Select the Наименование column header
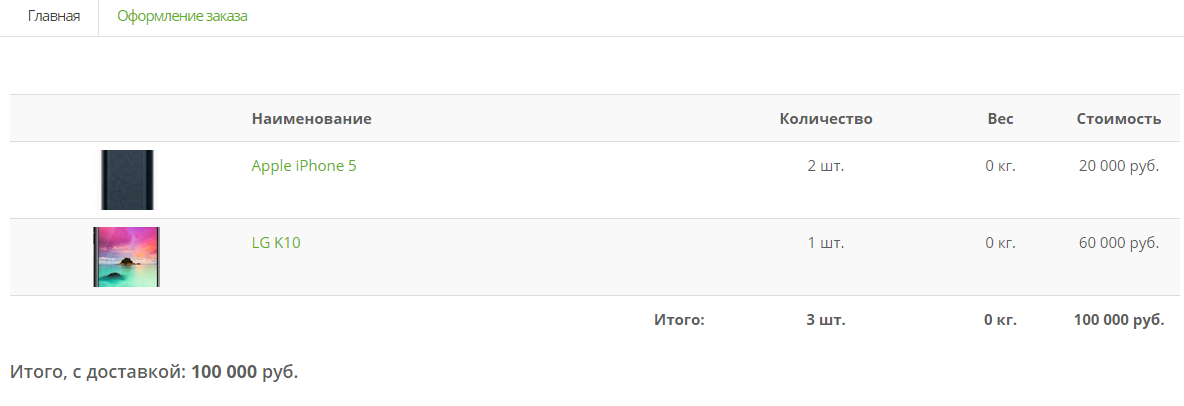Viewport: 1184px width, 406px height. tap(311, 118)
